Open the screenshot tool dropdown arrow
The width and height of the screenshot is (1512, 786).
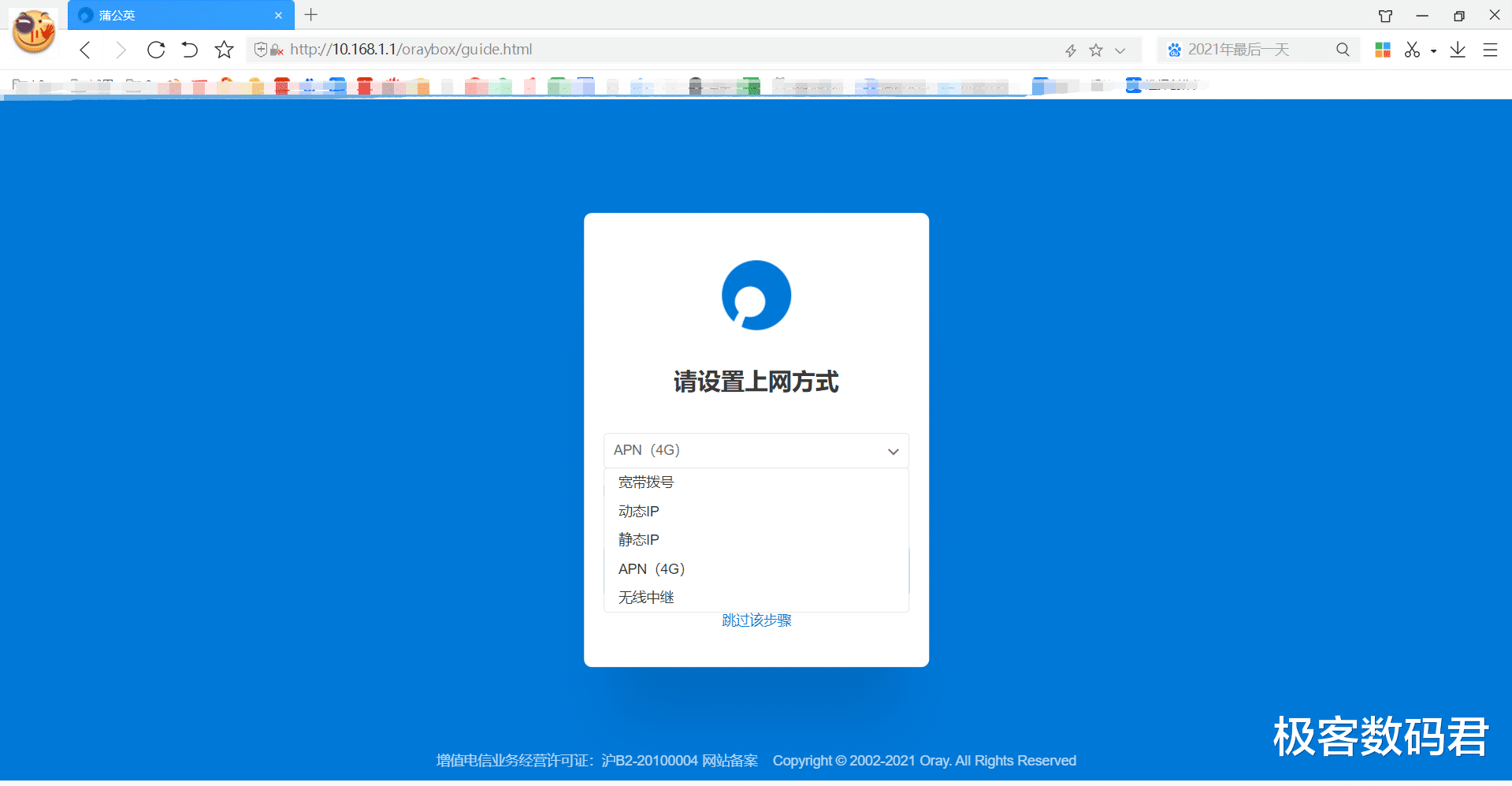click(x=1433, y=51)
